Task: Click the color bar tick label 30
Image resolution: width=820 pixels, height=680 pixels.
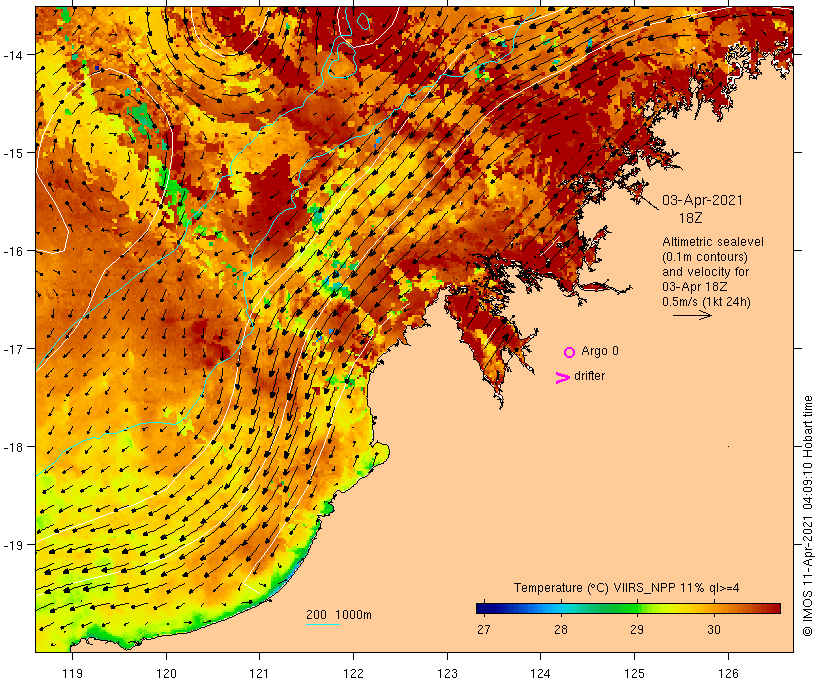Action: point(714,630)
